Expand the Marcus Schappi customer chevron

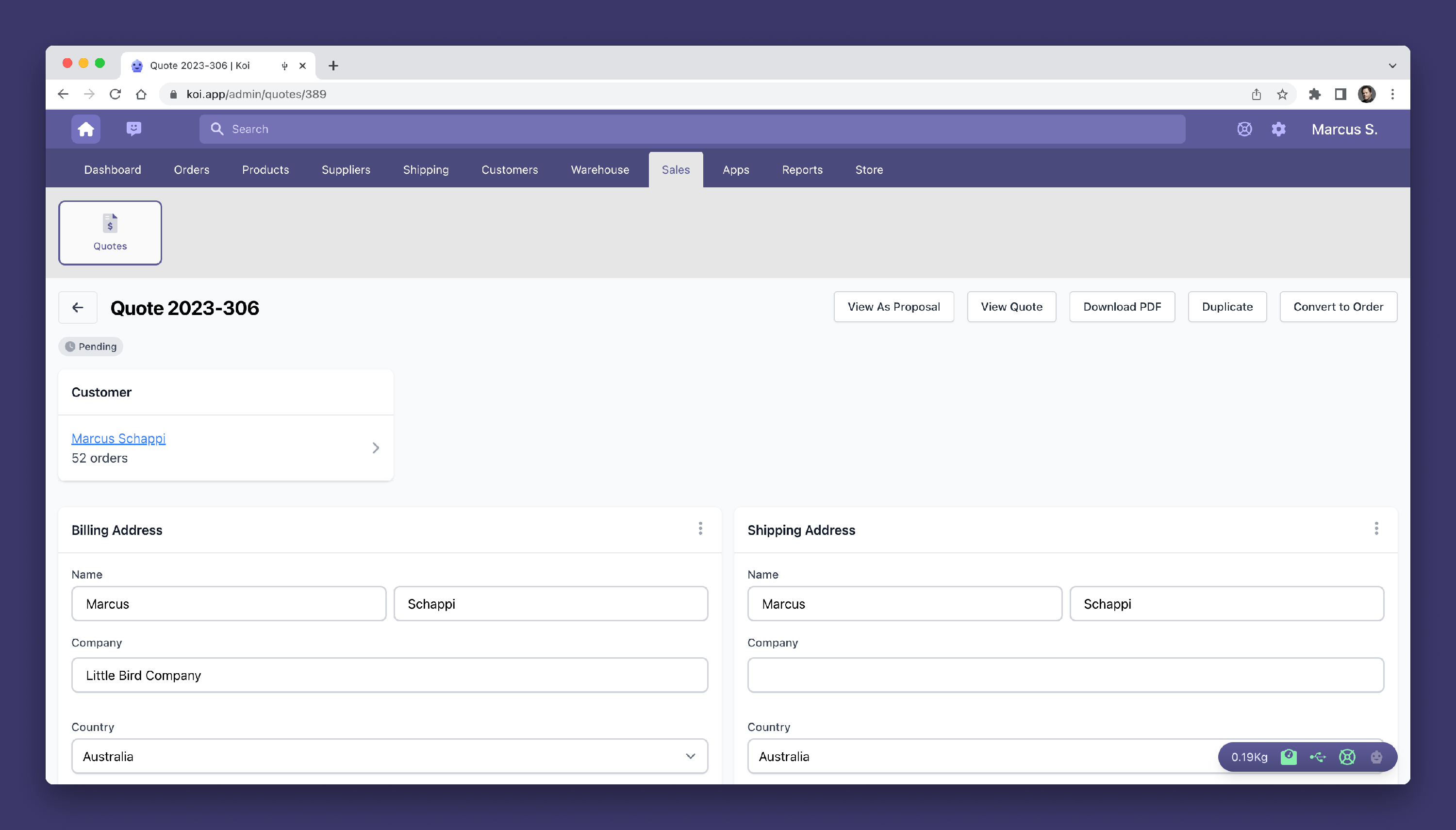click(376, 448)
